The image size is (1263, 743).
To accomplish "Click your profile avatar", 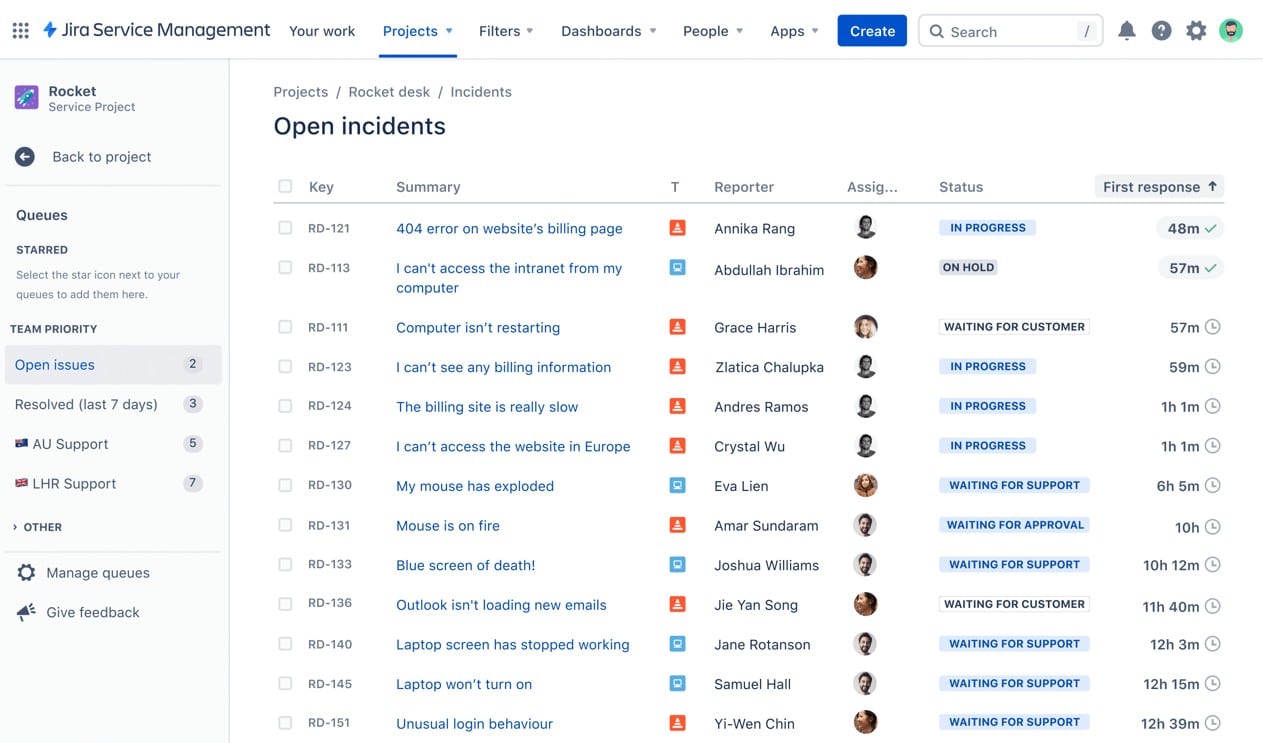I will [1231, 30].
